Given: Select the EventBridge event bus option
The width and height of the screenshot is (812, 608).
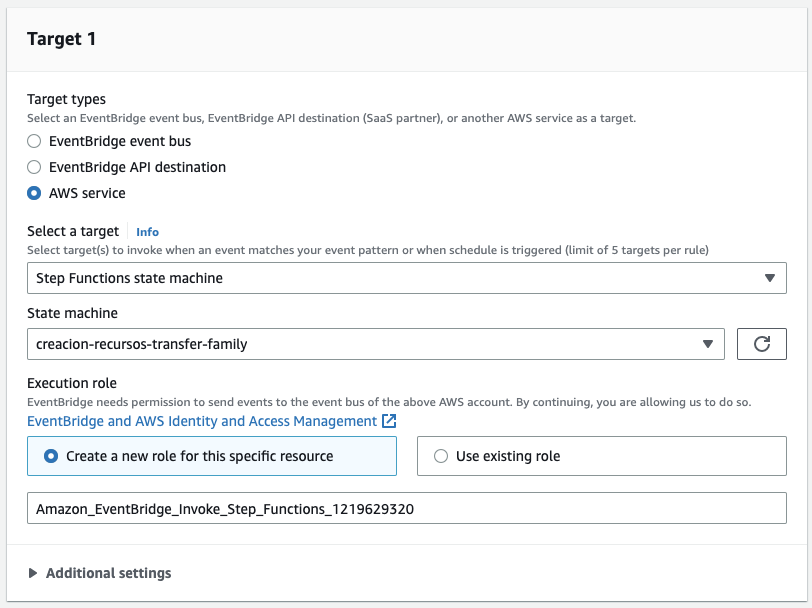Looking at the screenshot, I should (35, 141).
